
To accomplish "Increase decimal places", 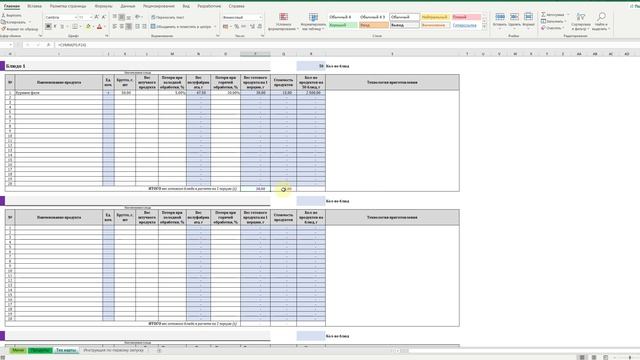I will [x=252, y=27].
